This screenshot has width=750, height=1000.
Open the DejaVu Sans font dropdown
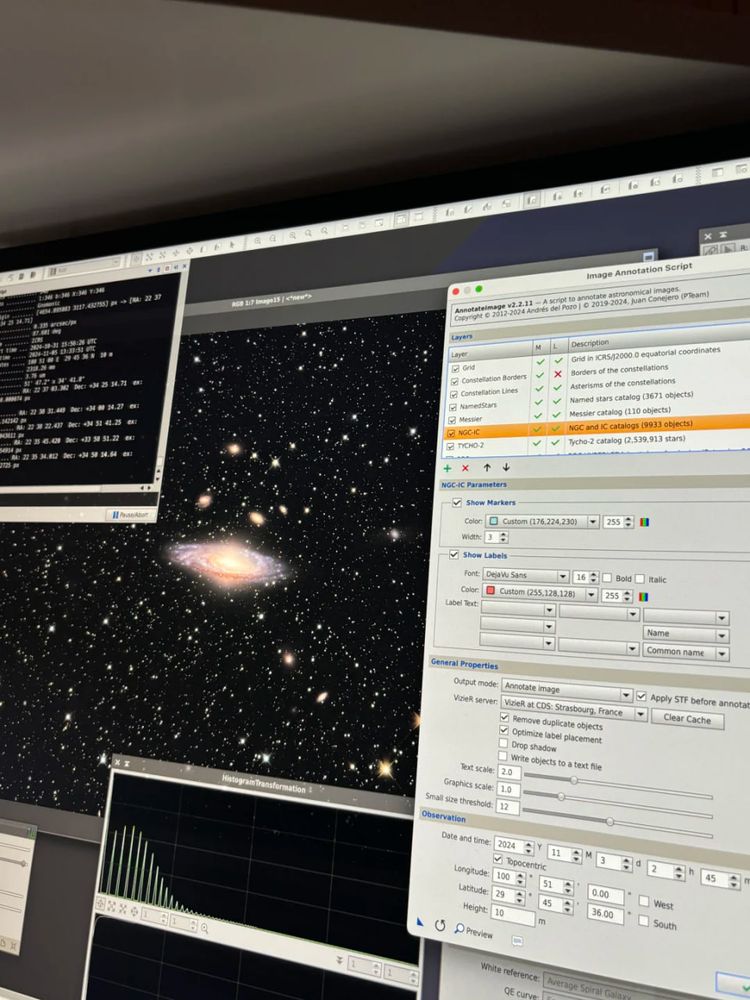pos(526,575)
